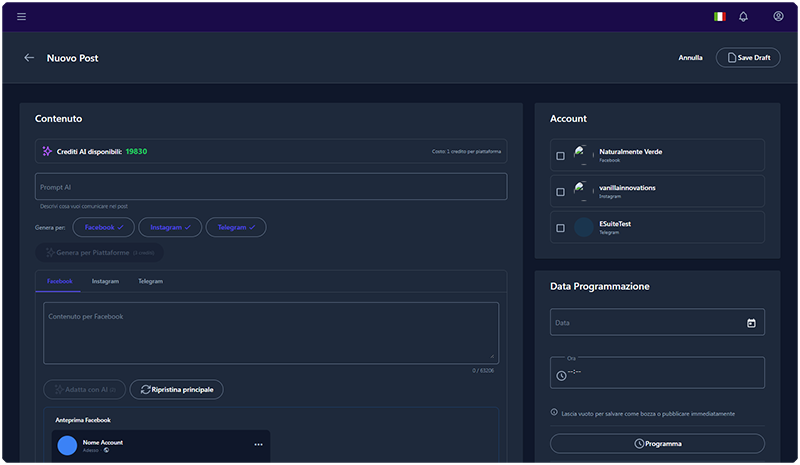
Task: Switch to the Instagram content tab
Action: pyautogui.click(x=105, y=282)
